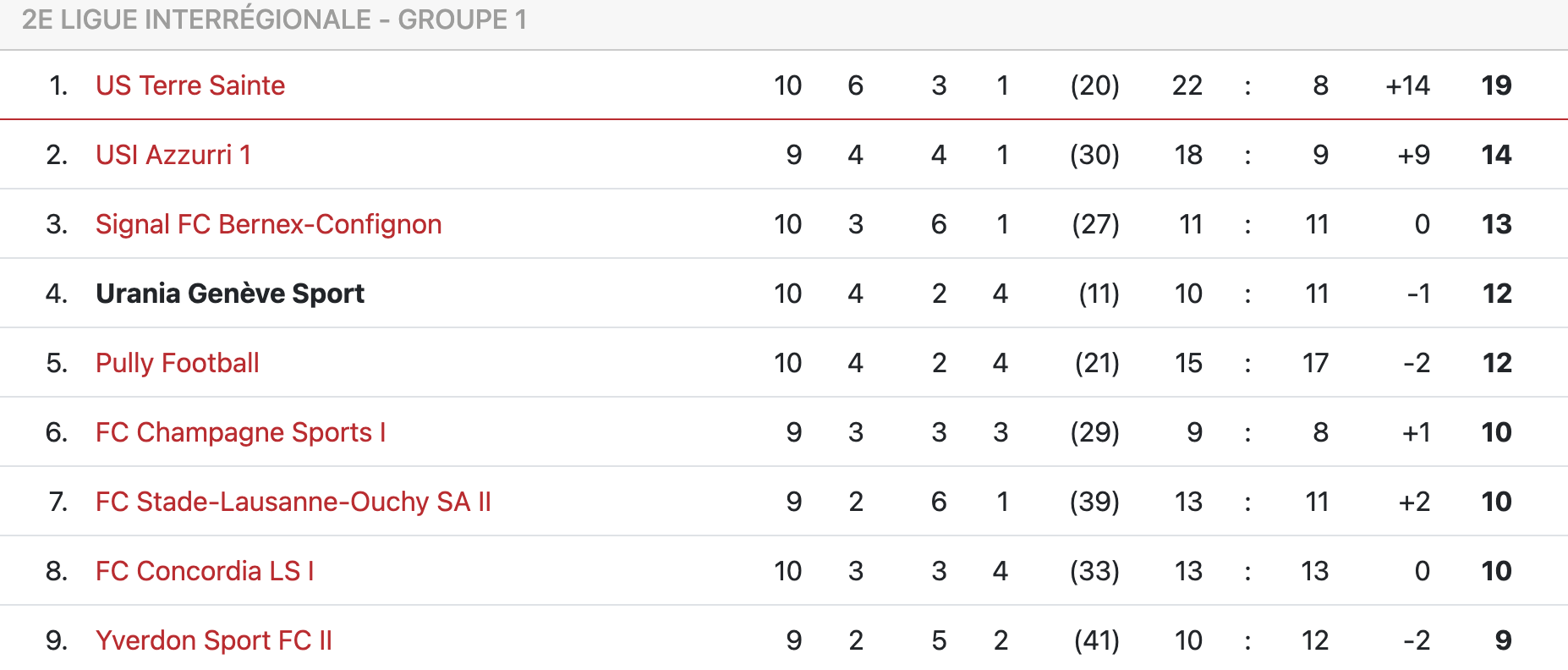Click the bold Urania Genève Sport team name

[229, 294]
